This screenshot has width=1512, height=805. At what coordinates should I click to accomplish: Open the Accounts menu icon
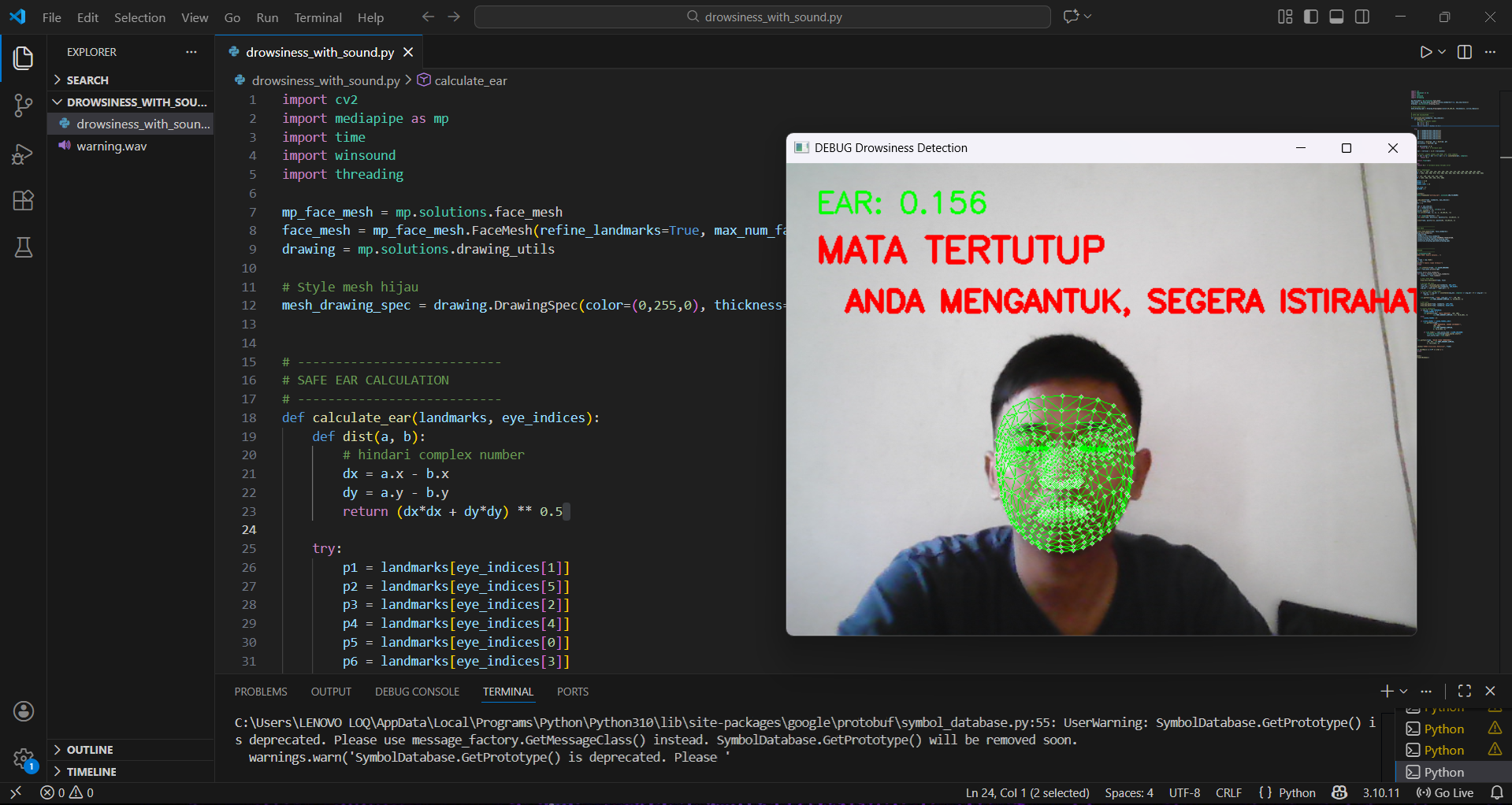pyautogui.click(x=24, y=711)
